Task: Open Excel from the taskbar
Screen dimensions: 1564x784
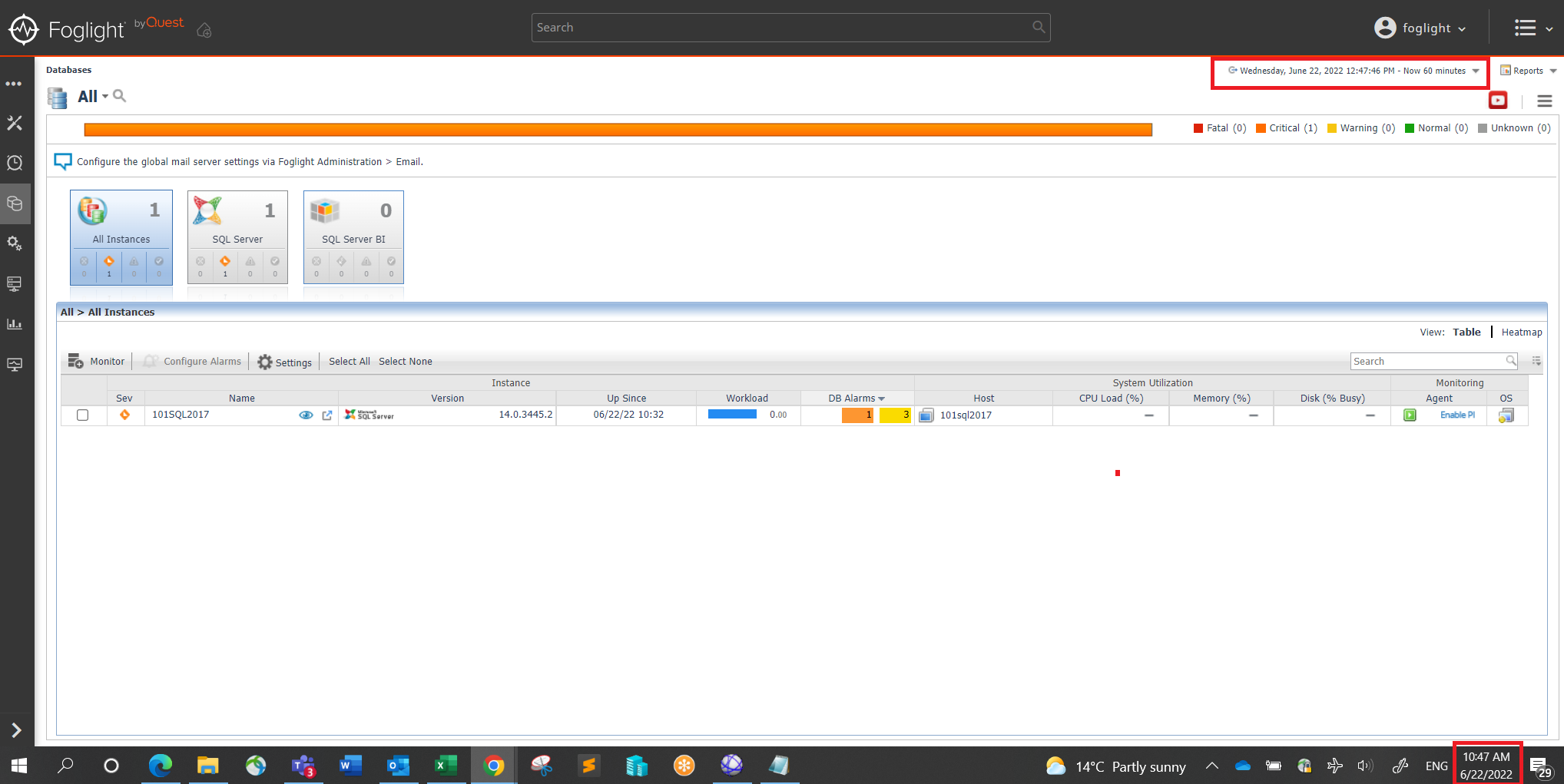Action: point(445,766)
